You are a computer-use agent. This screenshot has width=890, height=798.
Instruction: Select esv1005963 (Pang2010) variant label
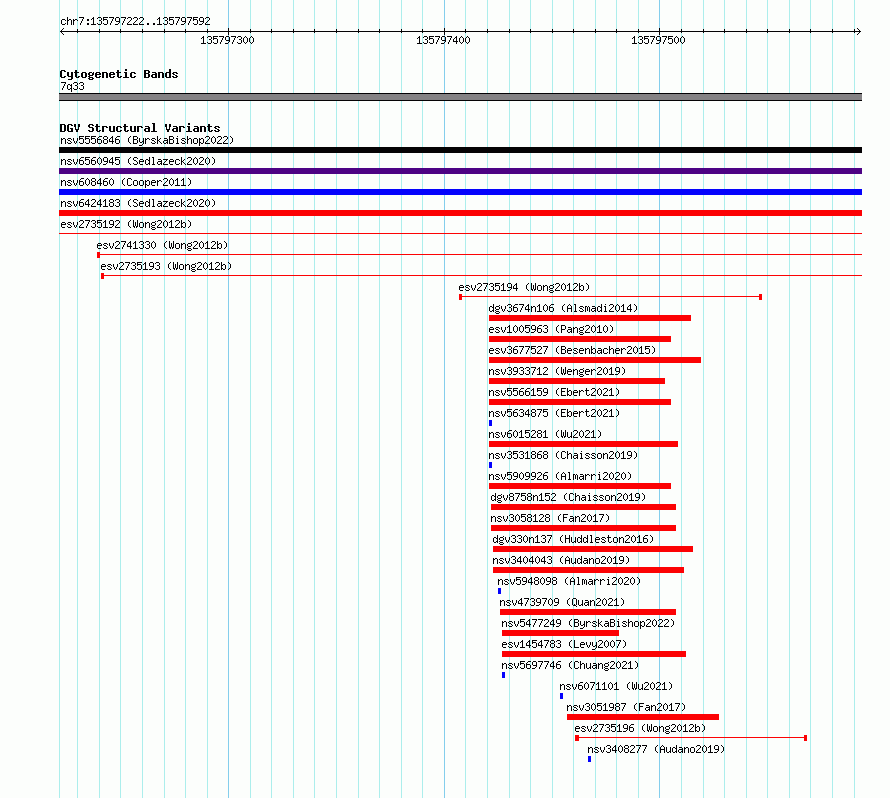click(551, 329)
